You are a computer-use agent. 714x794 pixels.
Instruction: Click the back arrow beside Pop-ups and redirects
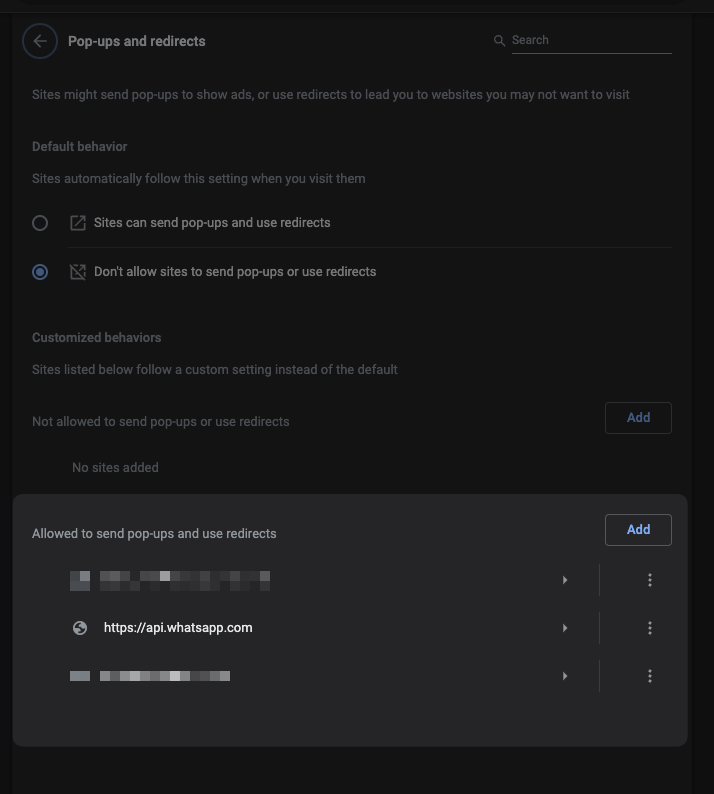click(x=40, y=41)
